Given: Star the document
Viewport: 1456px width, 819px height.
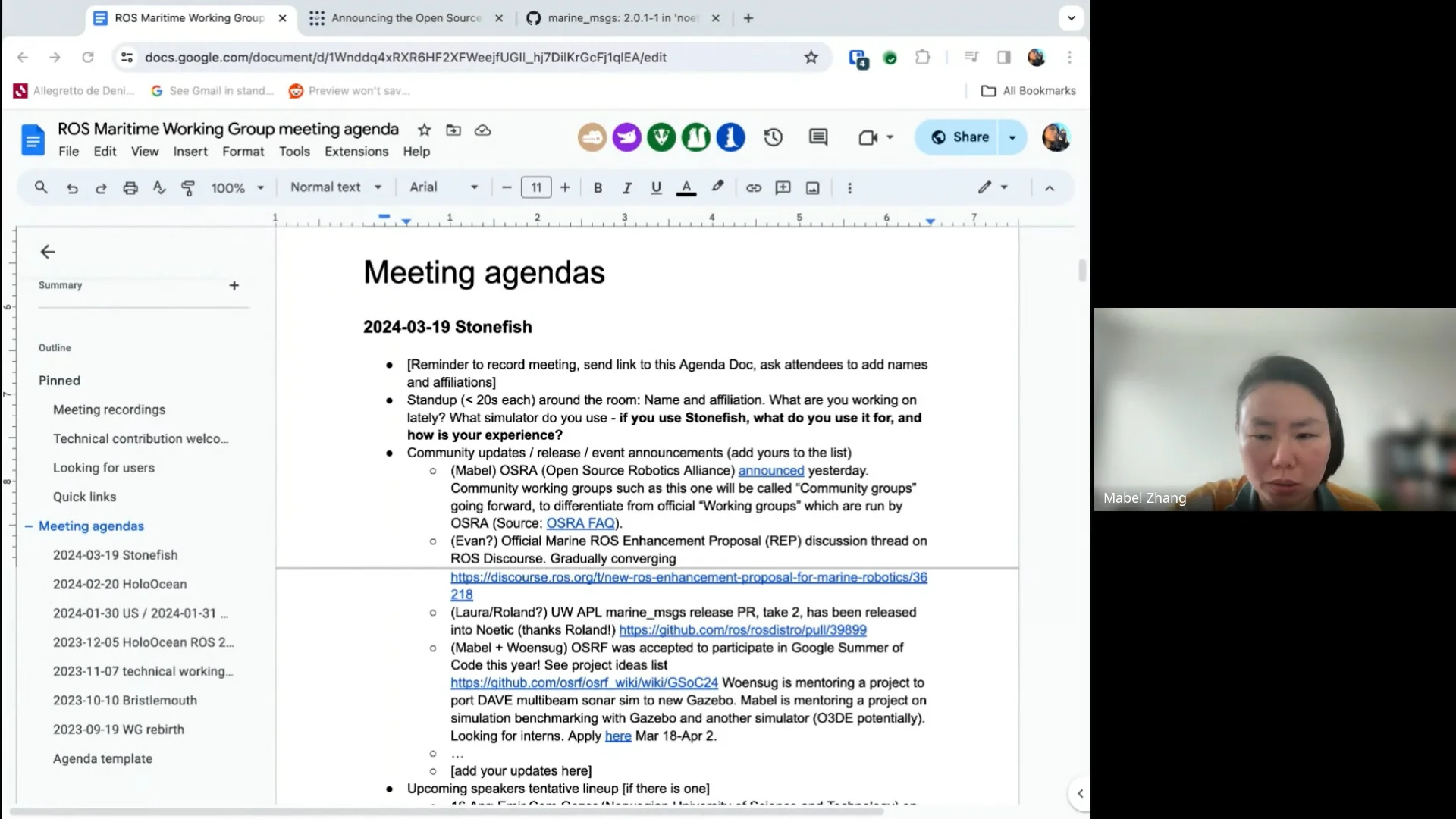Looking at the screenshot, I should [x=425, y=130].
